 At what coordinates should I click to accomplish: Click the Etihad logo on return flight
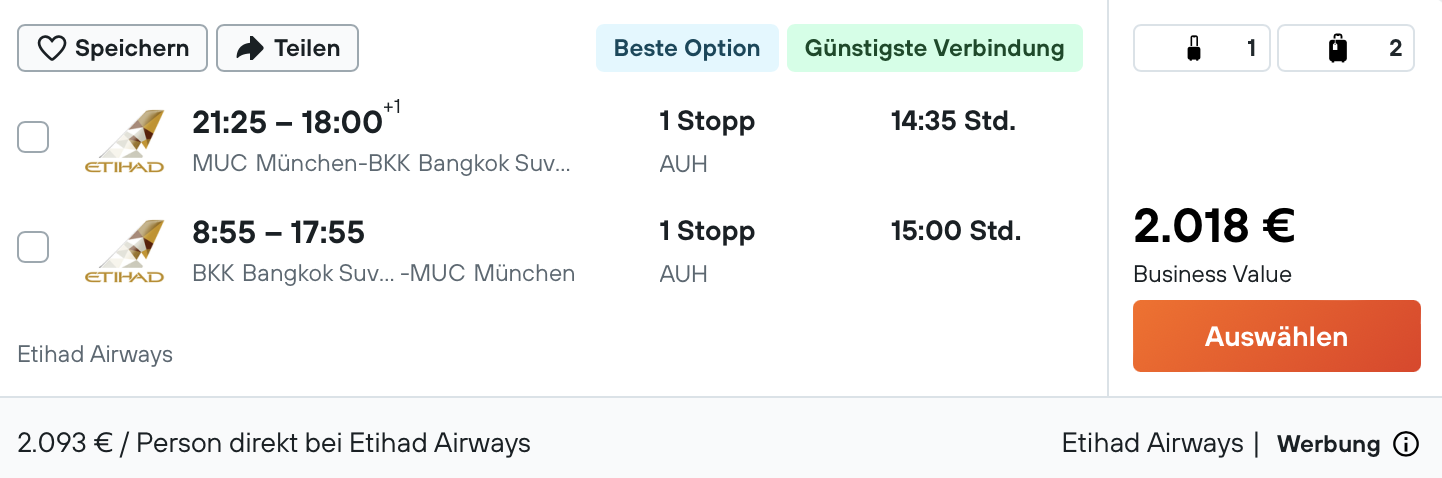pos(125,250)
